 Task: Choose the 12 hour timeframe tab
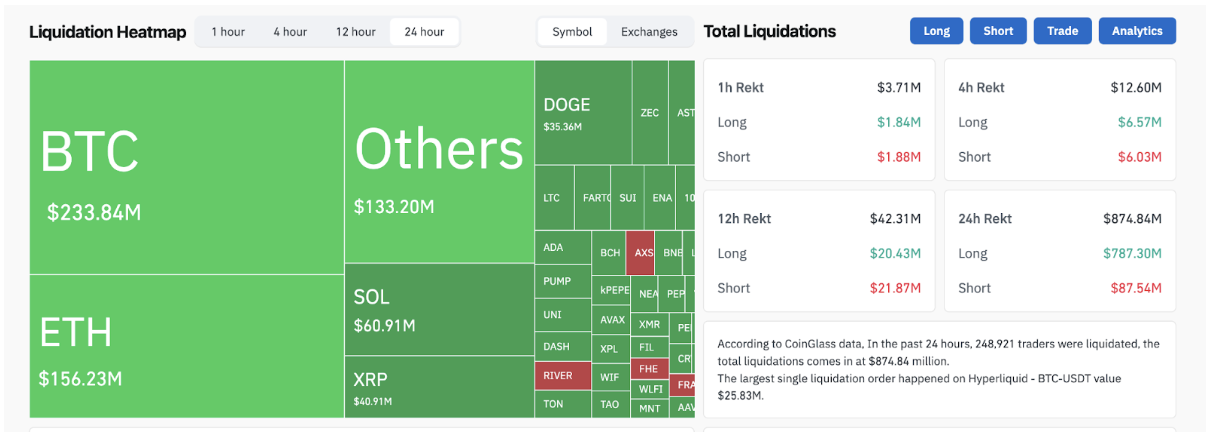(x=355, y=32)
